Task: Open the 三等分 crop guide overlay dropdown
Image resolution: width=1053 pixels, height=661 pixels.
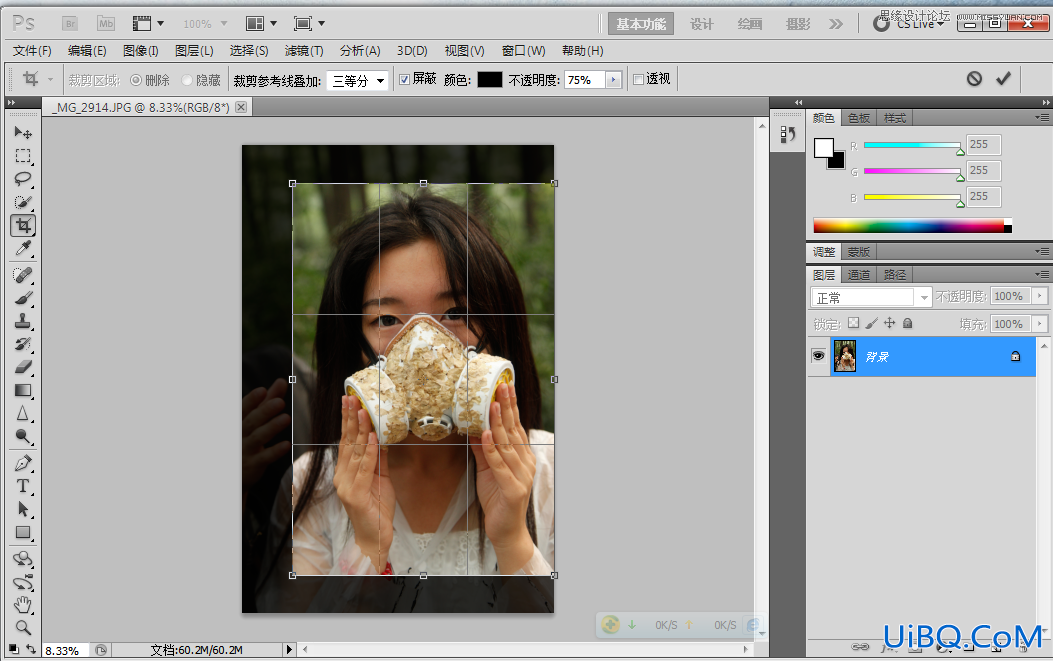Action: [358, 81]
